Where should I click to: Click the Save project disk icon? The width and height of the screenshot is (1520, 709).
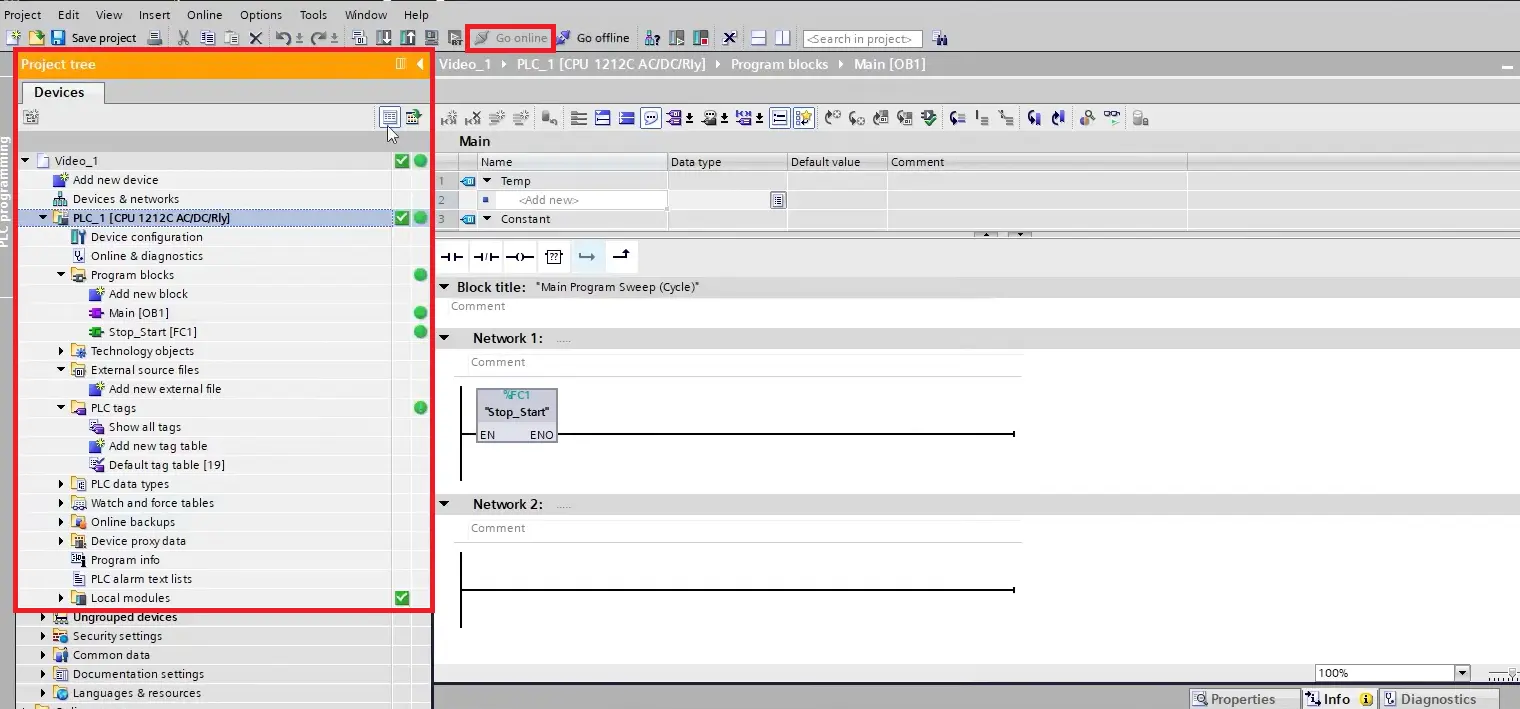(x=58, y=38)
